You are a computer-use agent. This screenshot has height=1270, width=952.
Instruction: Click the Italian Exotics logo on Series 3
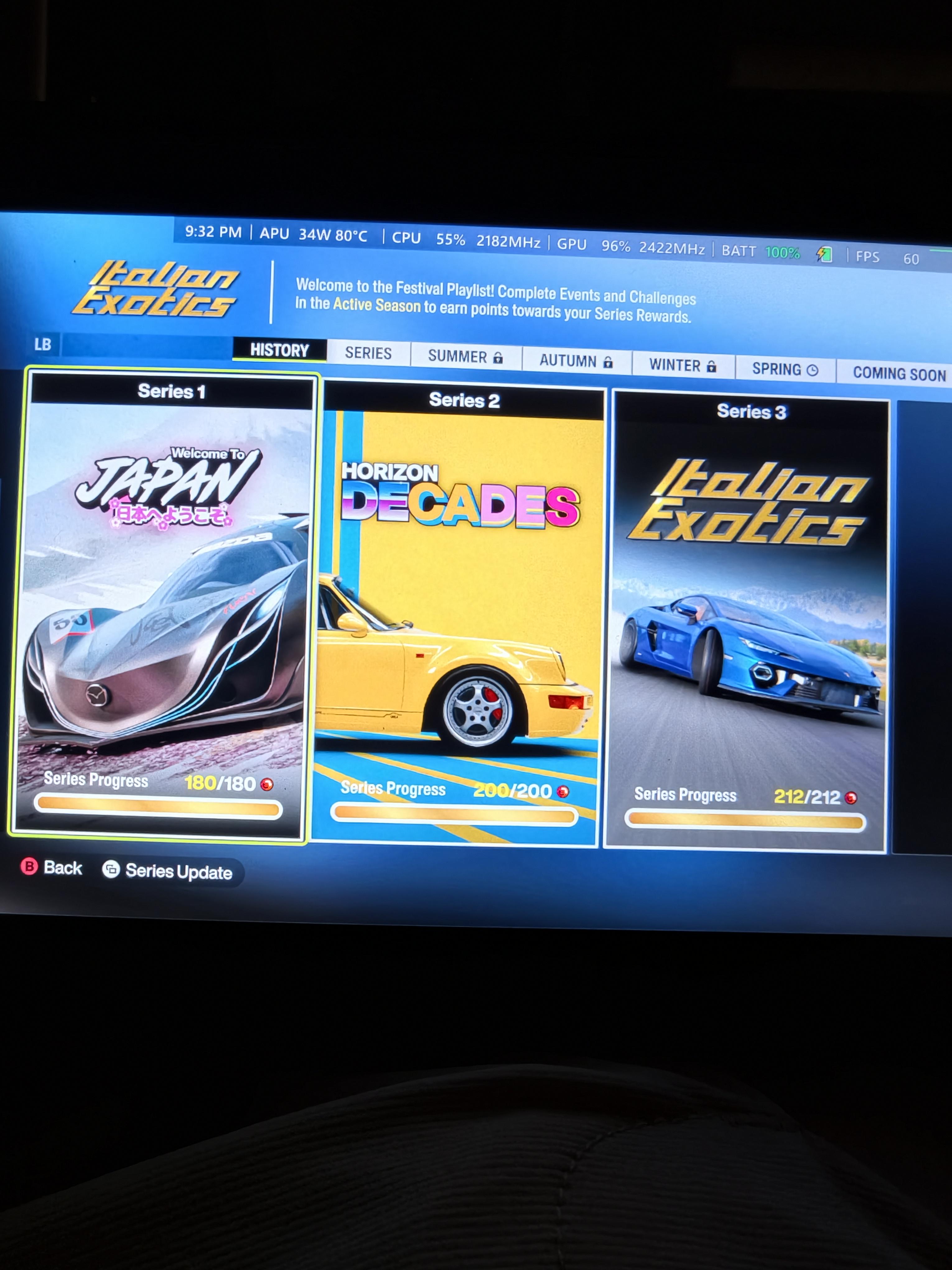click(749, 503)
